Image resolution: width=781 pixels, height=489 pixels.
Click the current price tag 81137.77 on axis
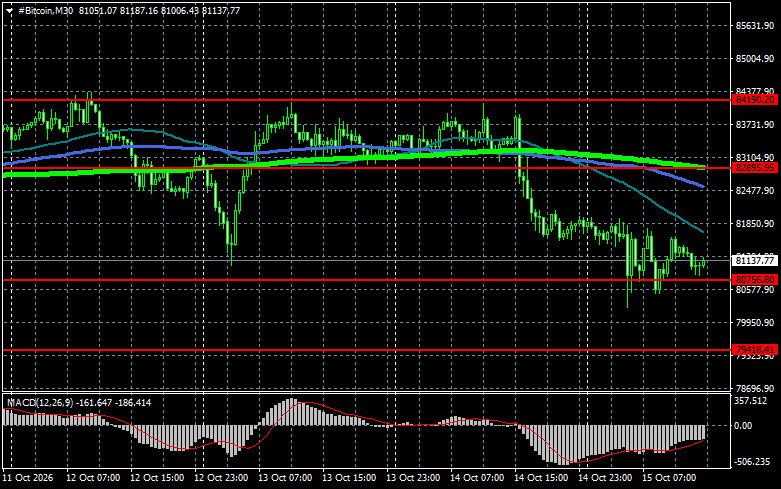click(755, 260)
